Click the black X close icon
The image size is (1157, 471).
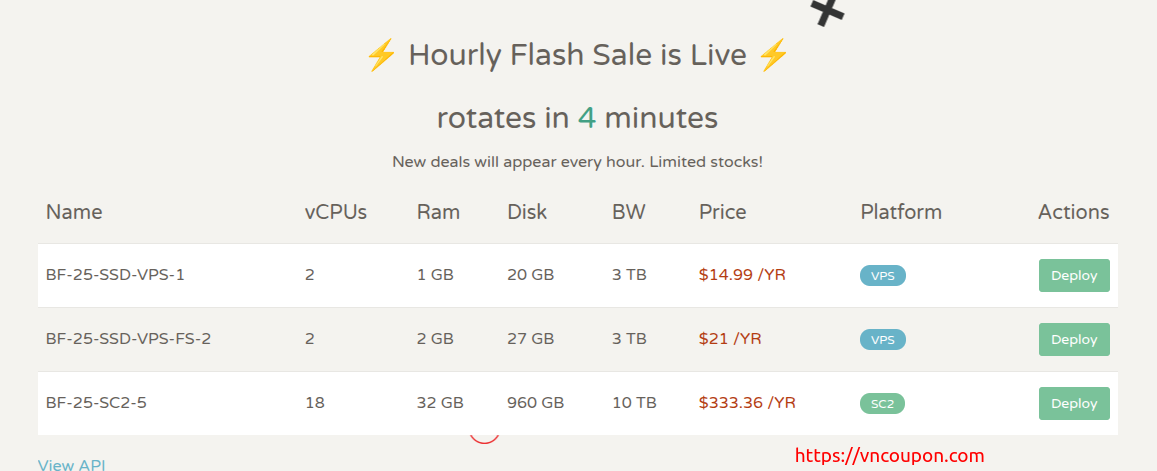[x=828, y=10]
